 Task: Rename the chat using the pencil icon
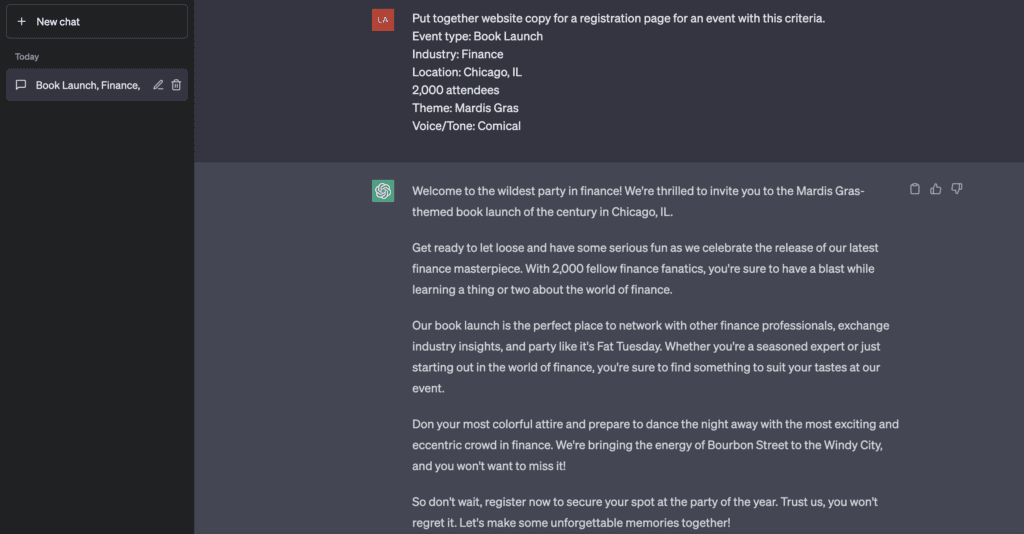click(158, 85)
